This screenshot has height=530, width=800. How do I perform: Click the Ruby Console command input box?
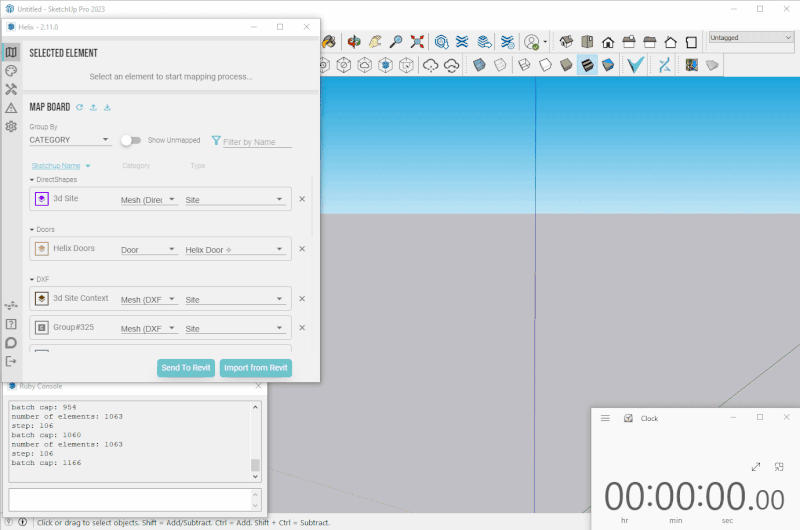(x=130, y=500)
